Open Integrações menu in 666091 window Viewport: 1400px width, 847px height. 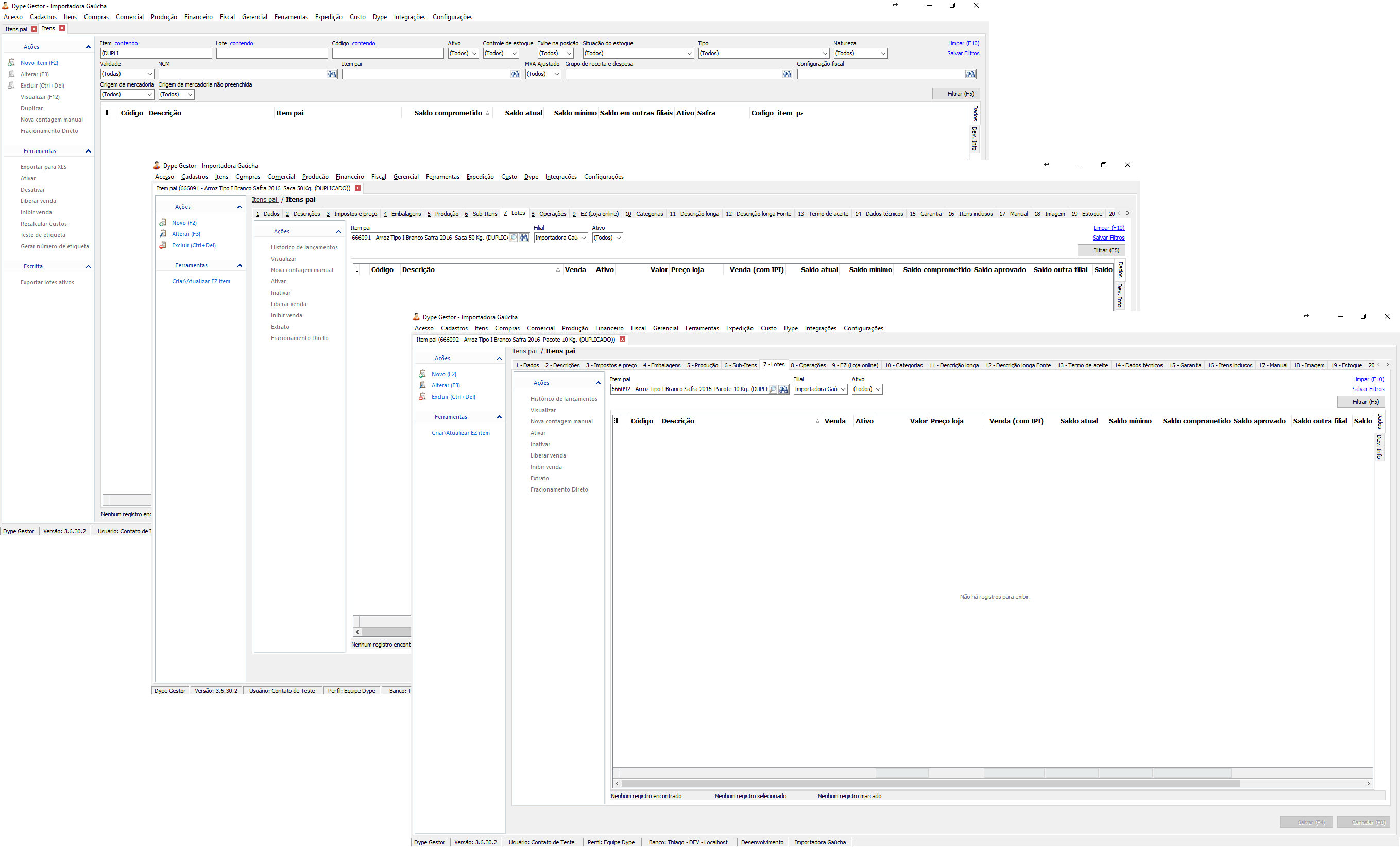561,177
